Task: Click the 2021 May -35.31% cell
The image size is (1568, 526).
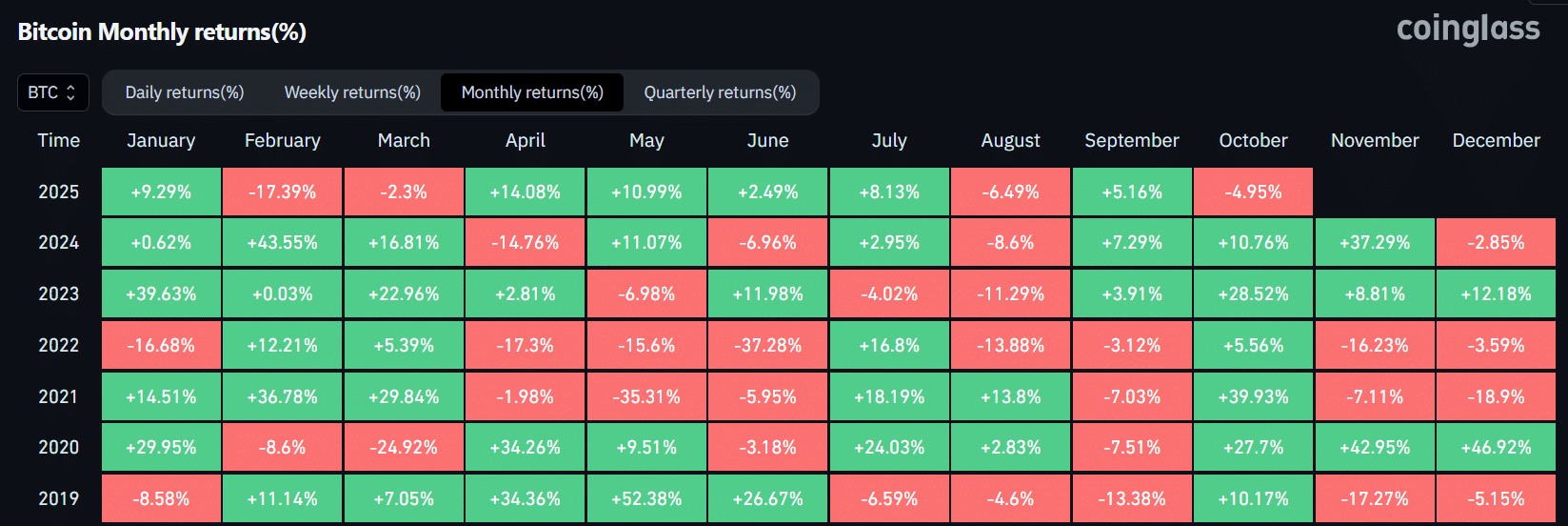Action: (646, 396)
